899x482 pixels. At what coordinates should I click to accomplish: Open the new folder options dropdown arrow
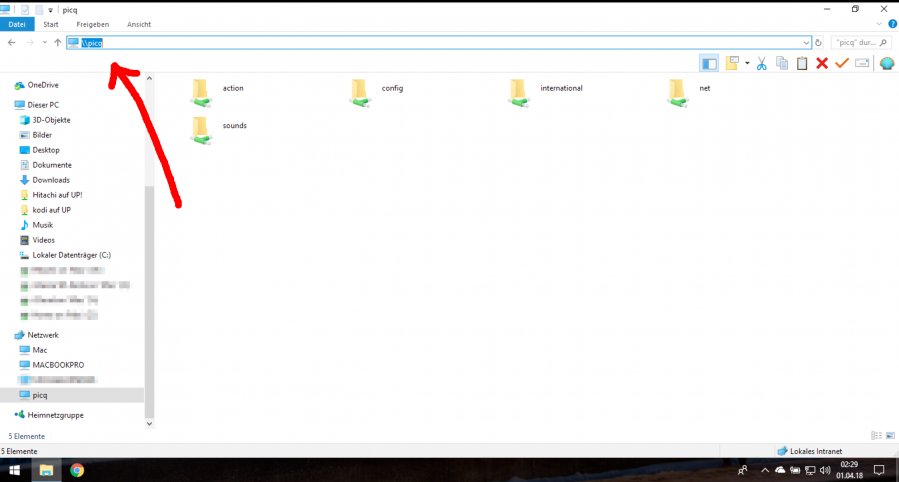pyautogui.click(x=746, y=64)
